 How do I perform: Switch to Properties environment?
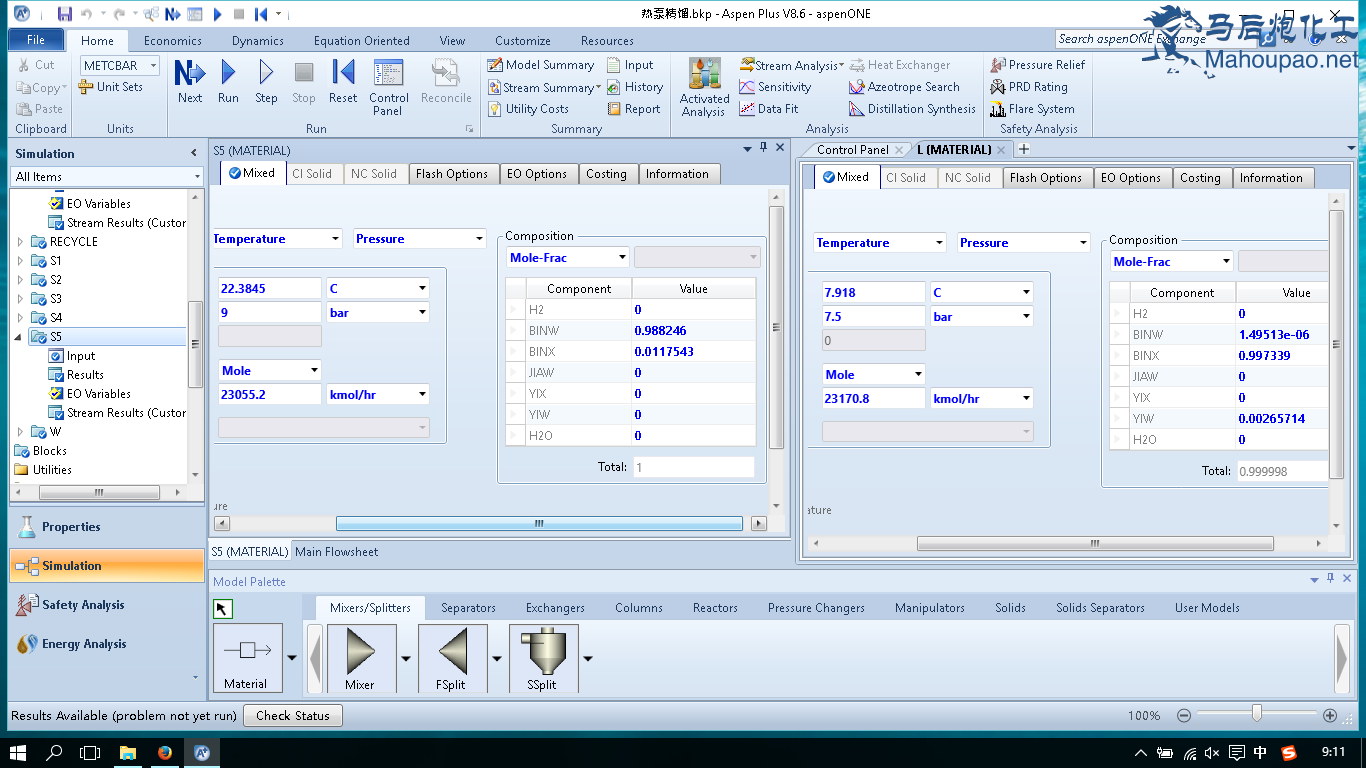(106, 527)
